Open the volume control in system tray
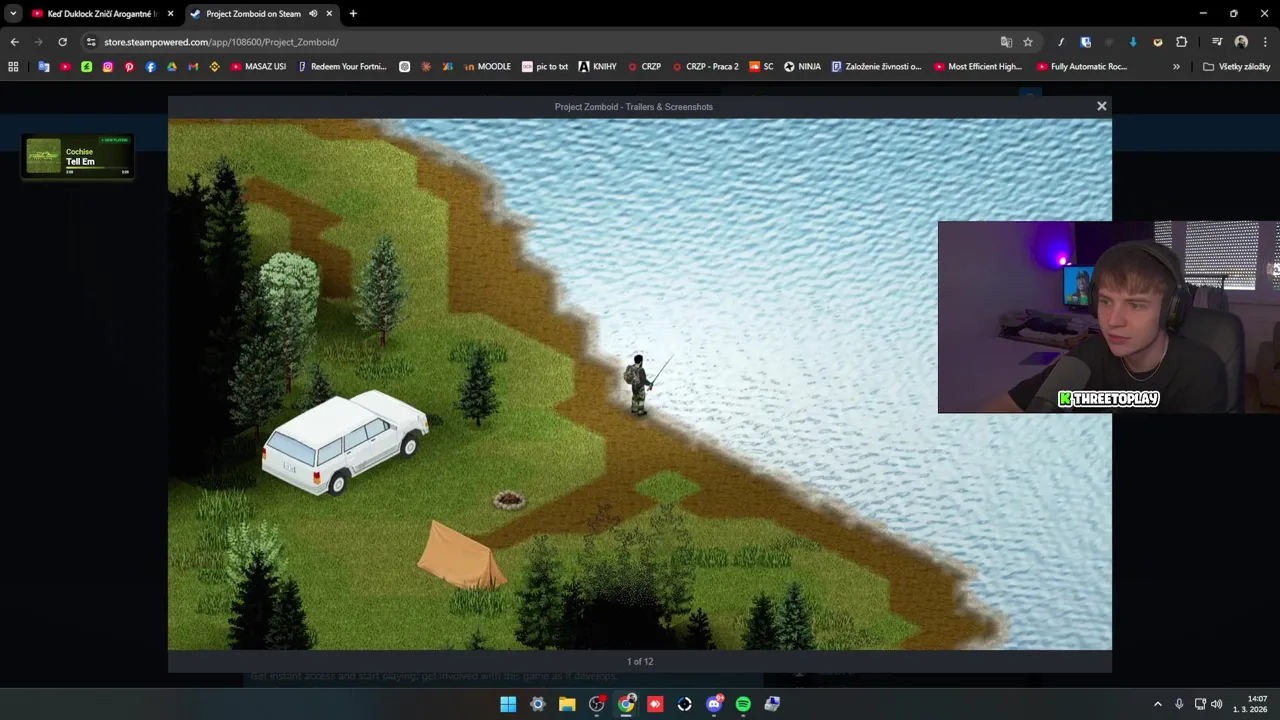Screen dimensions: 1280x720 [x=1216, y=704]
